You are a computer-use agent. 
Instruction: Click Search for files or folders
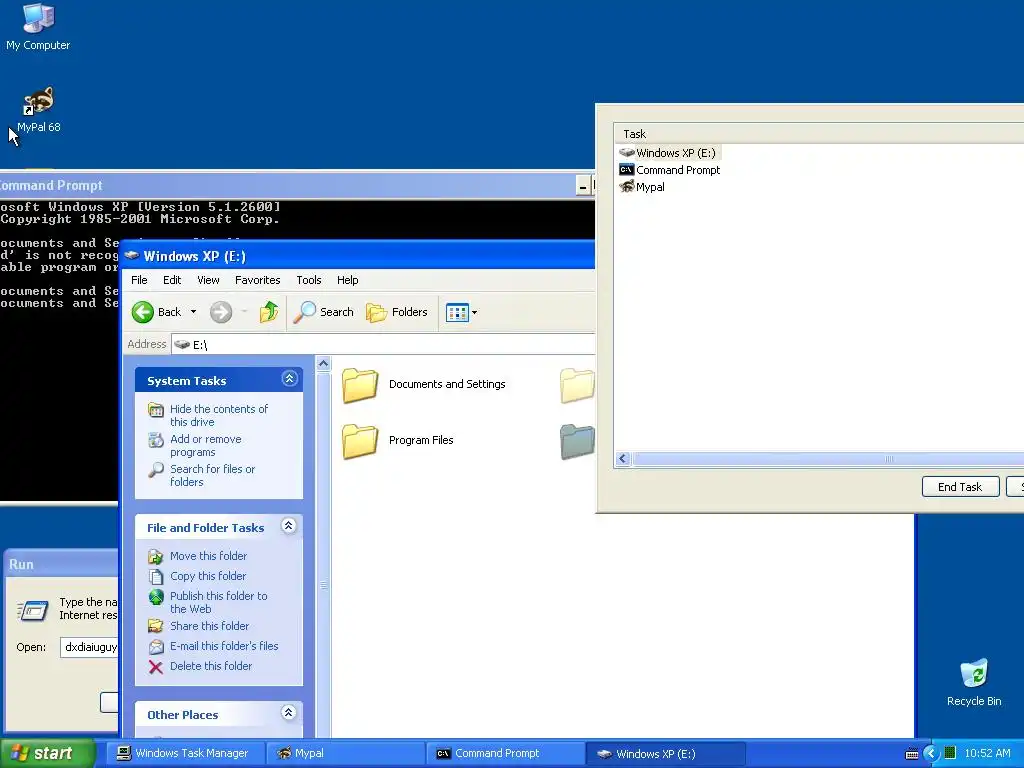212,475
